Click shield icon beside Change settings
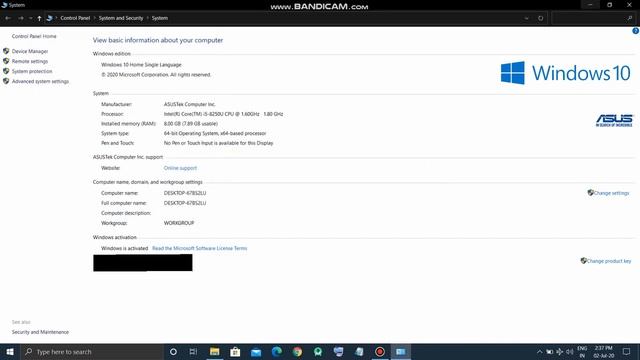Image resolution: width=640 pixels, height=360 pixels. click(590, 192)
